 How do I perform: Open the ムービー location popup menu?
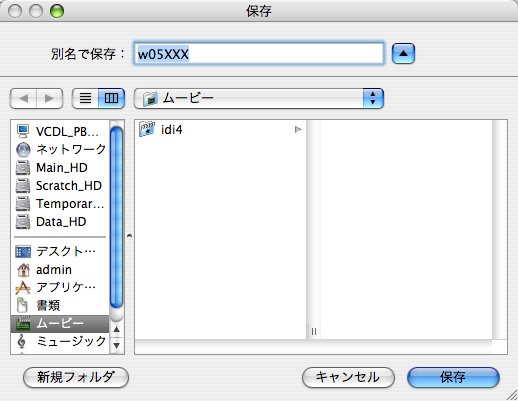coord(259,98)
